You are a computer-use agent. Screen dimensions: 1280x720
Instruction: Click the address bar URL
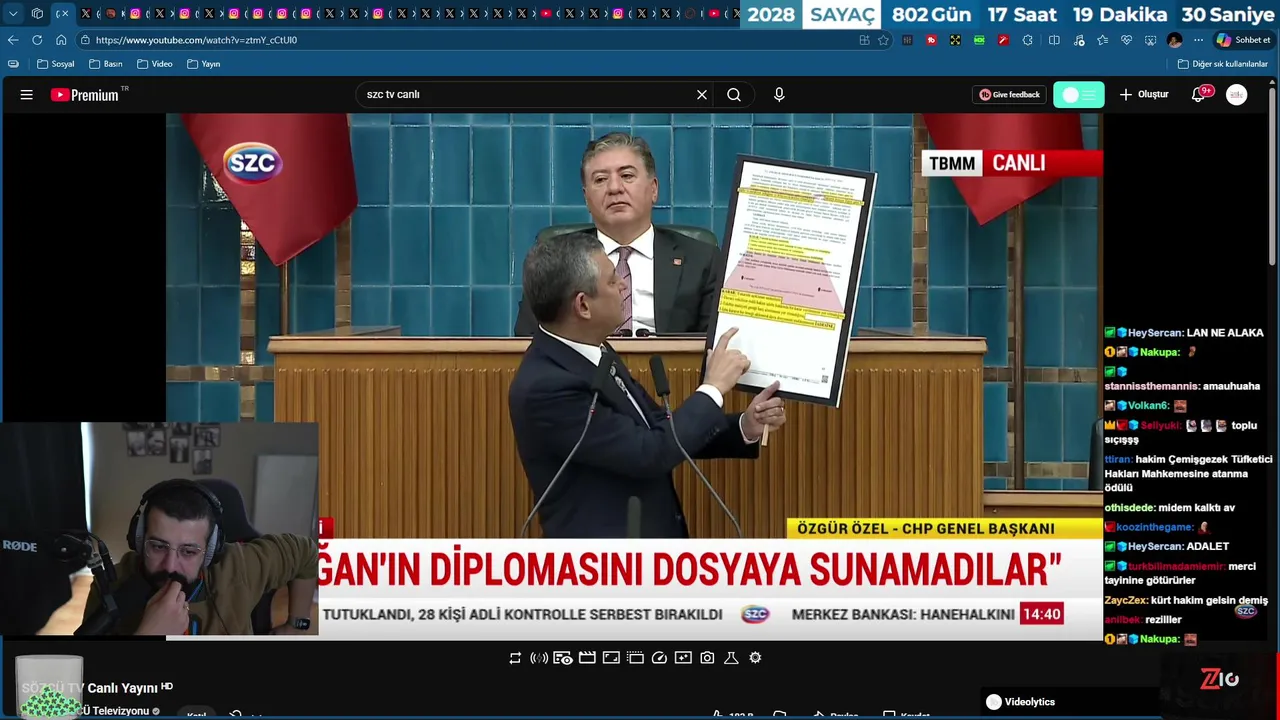196,40
